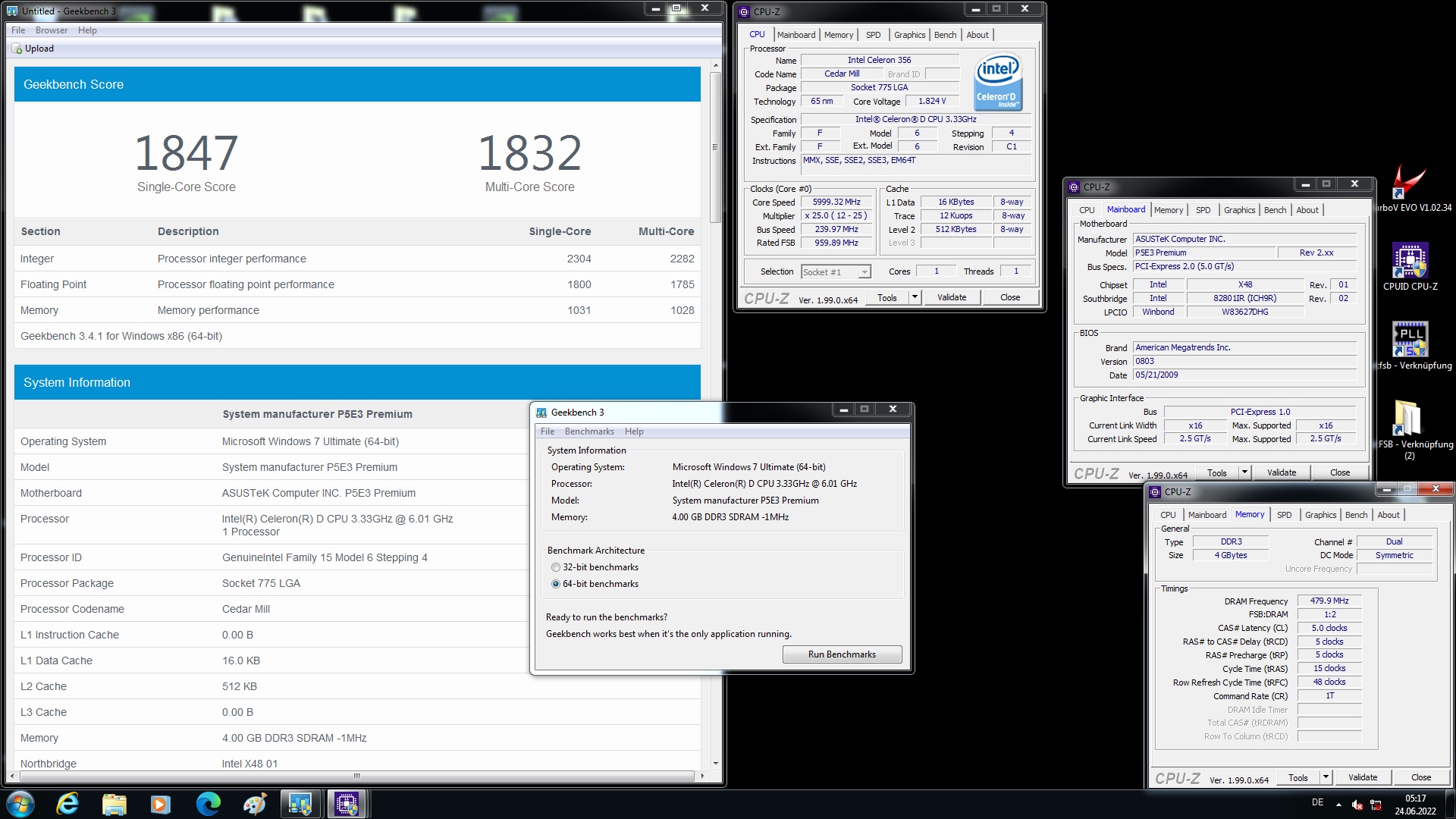Open Benchmarks menu in Geekbench 3 dialog

(589, 431)
